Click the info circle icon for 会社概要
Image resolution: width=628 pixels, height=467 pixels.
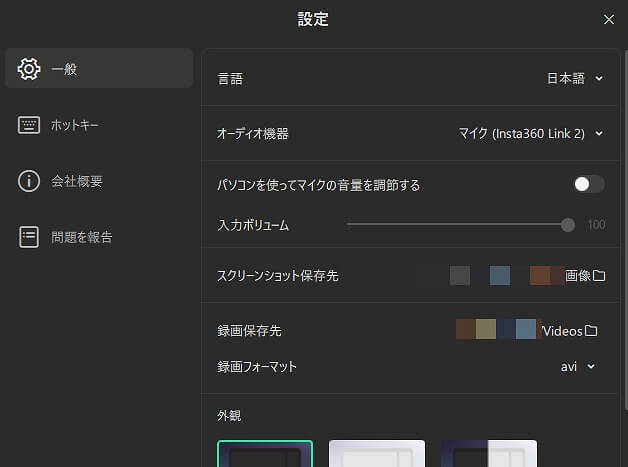[x=29, y=181]
